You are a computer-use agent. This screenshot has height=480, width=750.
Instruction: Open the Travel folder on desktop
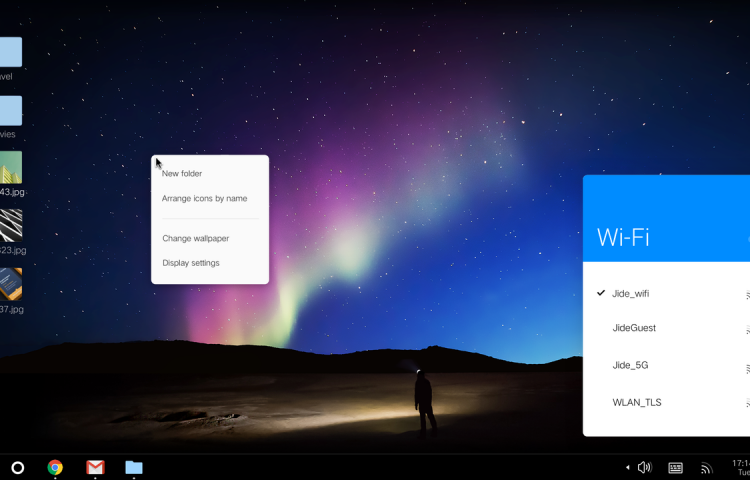(9, 53)
